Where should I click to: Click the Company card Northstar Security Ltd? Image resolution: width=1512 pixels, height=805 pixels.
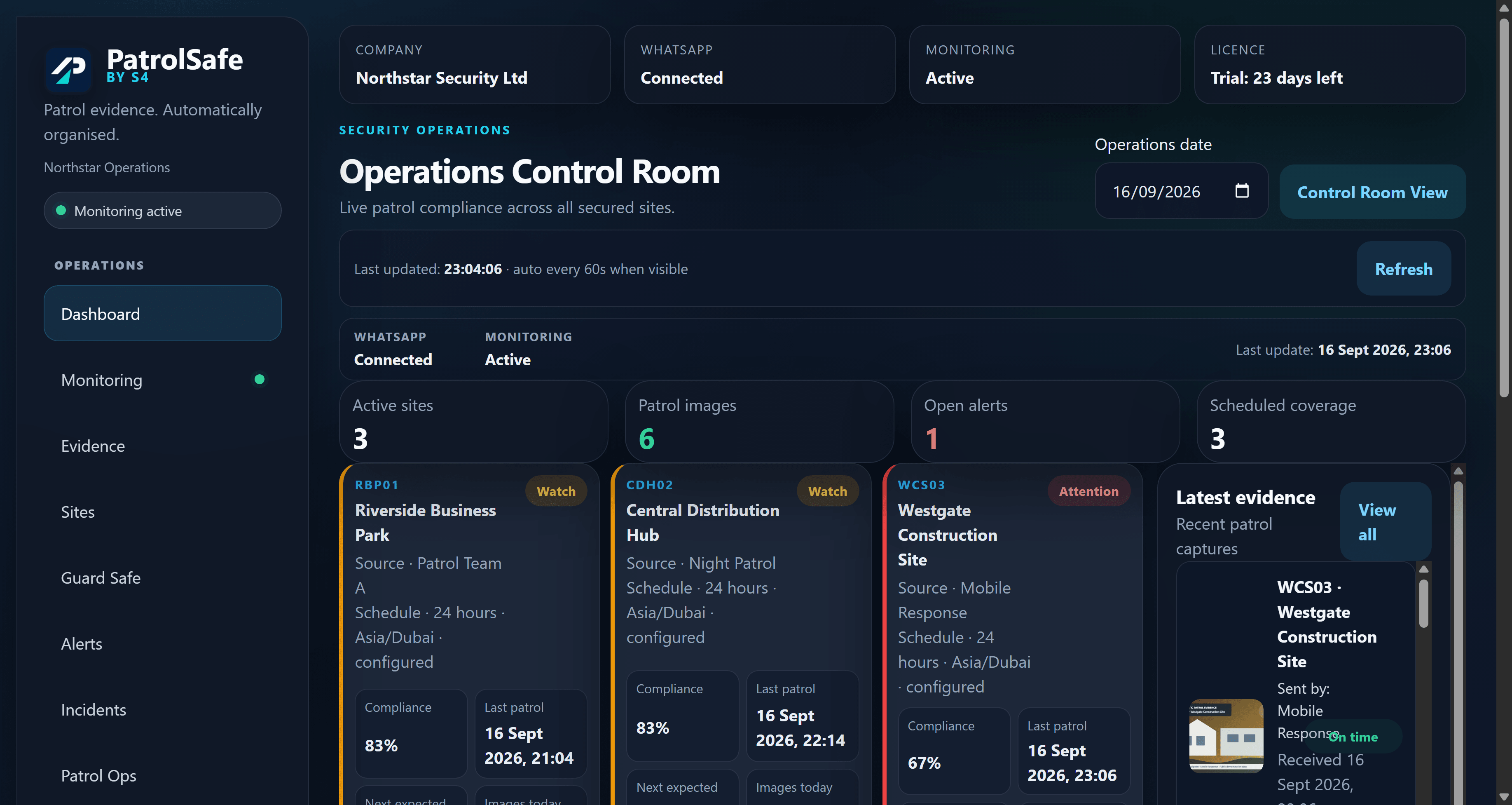tap(475, 65)
